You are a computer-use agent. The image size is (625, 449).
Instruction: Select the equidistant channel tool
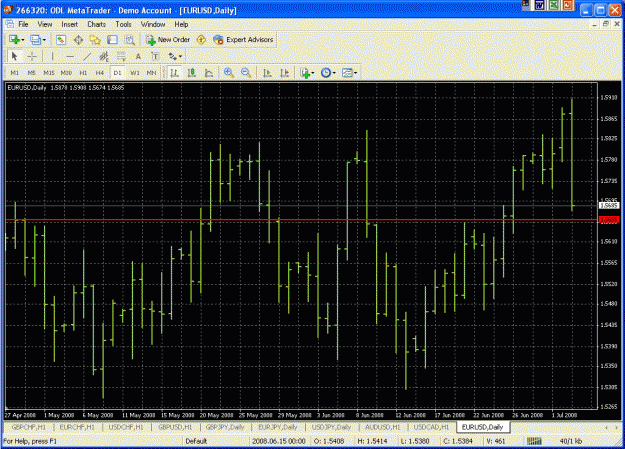click(104, 56)
